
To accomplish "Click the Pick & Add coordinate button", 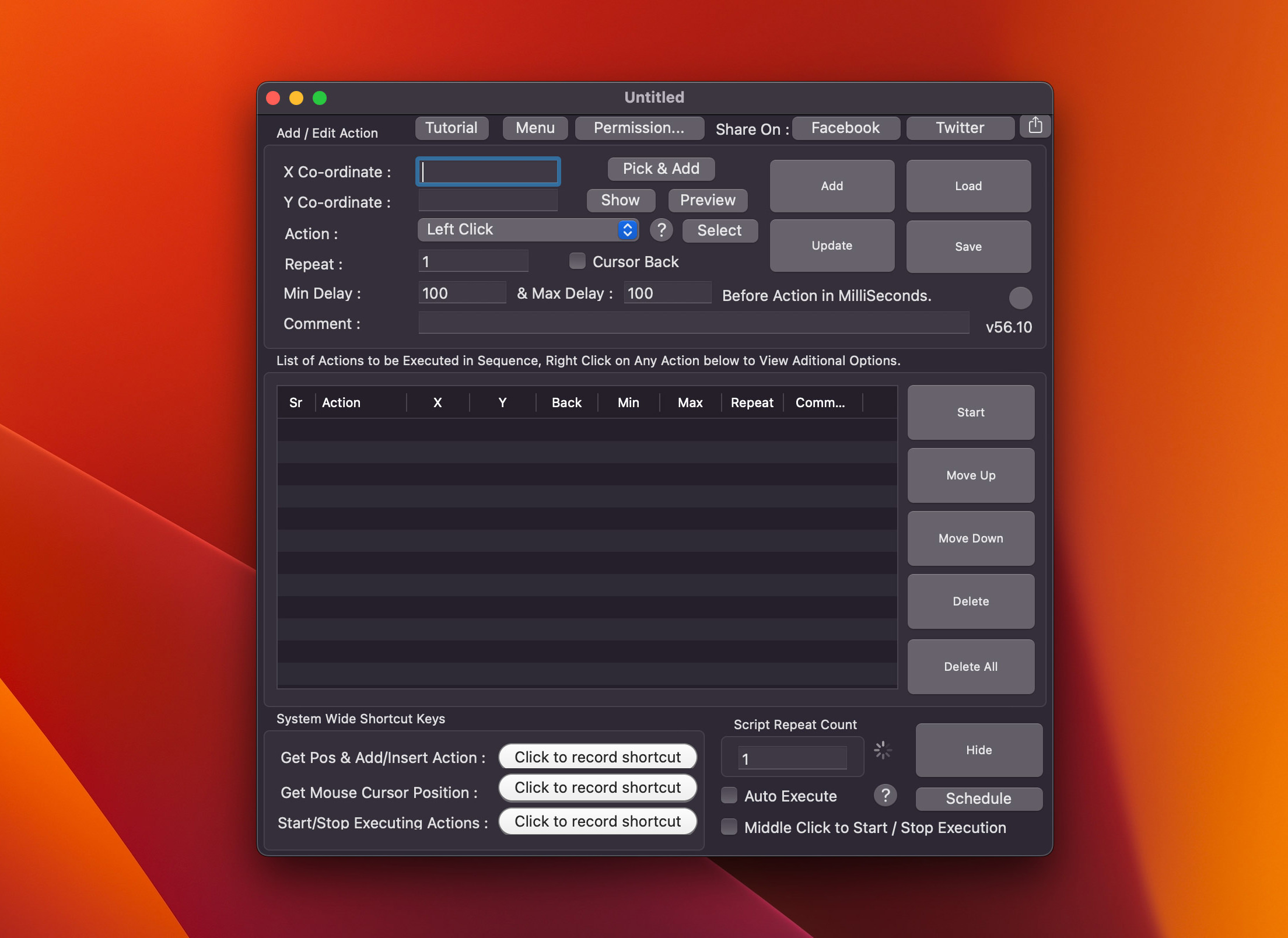I will tap(659, 167).
